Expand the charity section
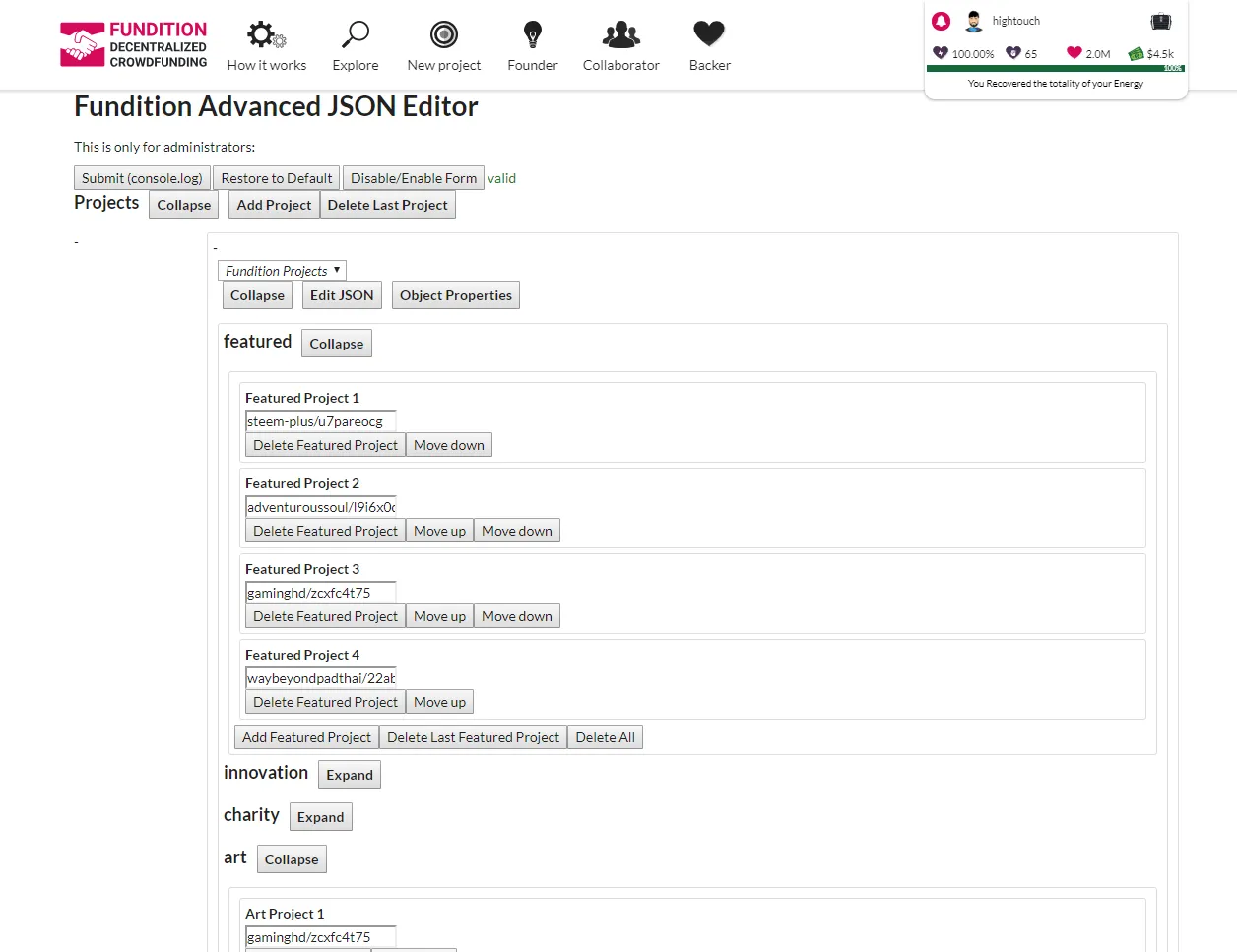This screenshot has height=952, width=1237. (x=321, y=817)
